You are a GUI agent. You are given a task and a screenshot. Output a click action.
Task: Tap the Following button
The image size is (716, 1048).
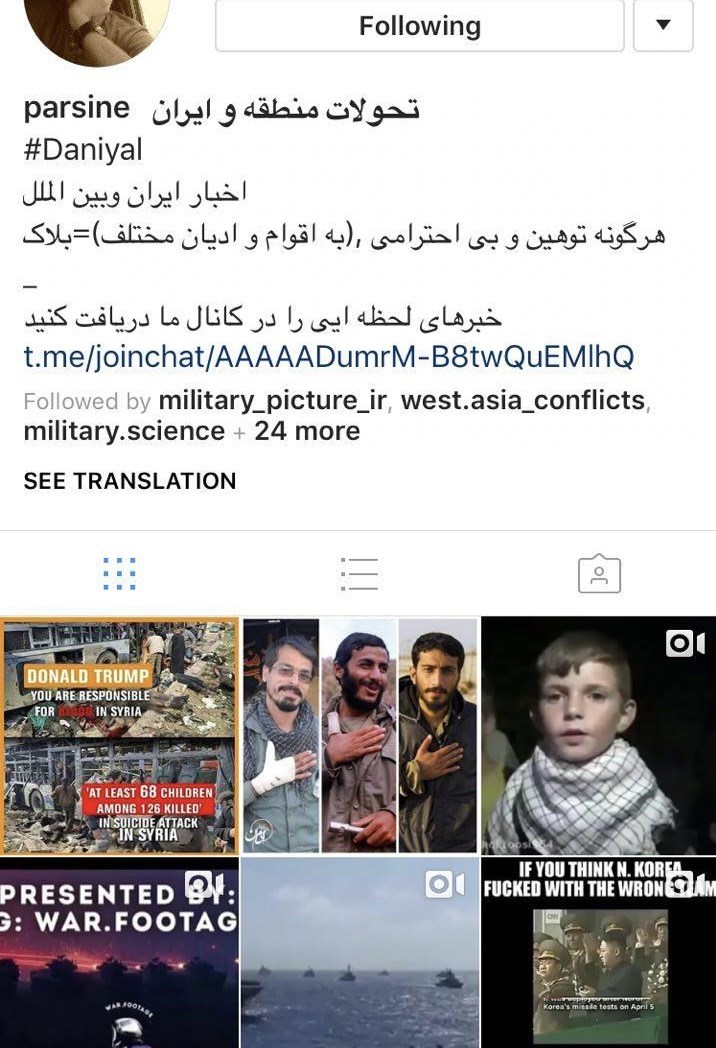click(420, 25)
